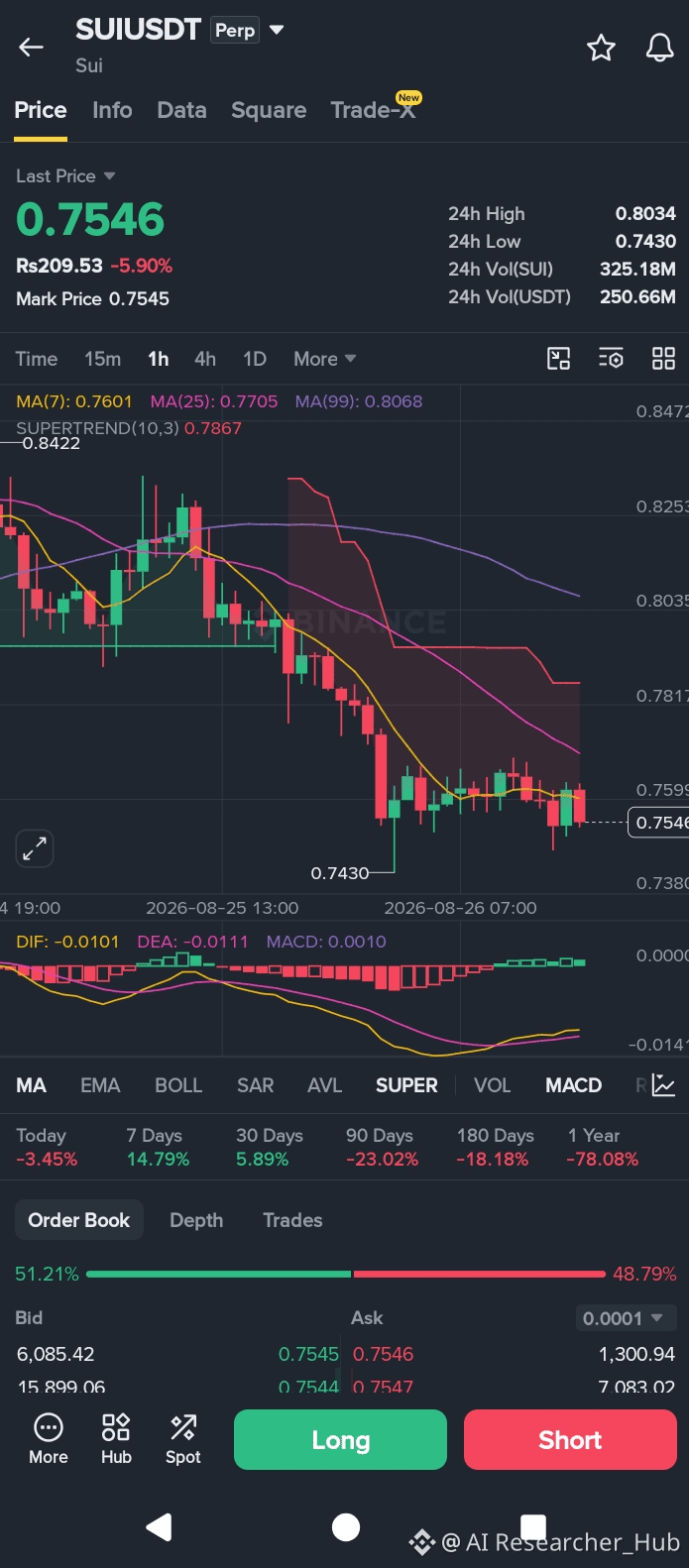
Task: Click the current price tag 0.7546
Action: 658,823
